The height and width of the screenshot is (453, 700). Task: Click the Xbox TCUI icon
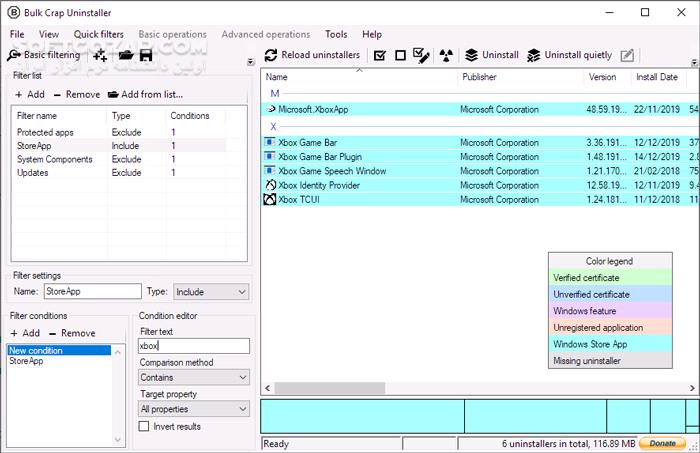[x=270, y=199]
